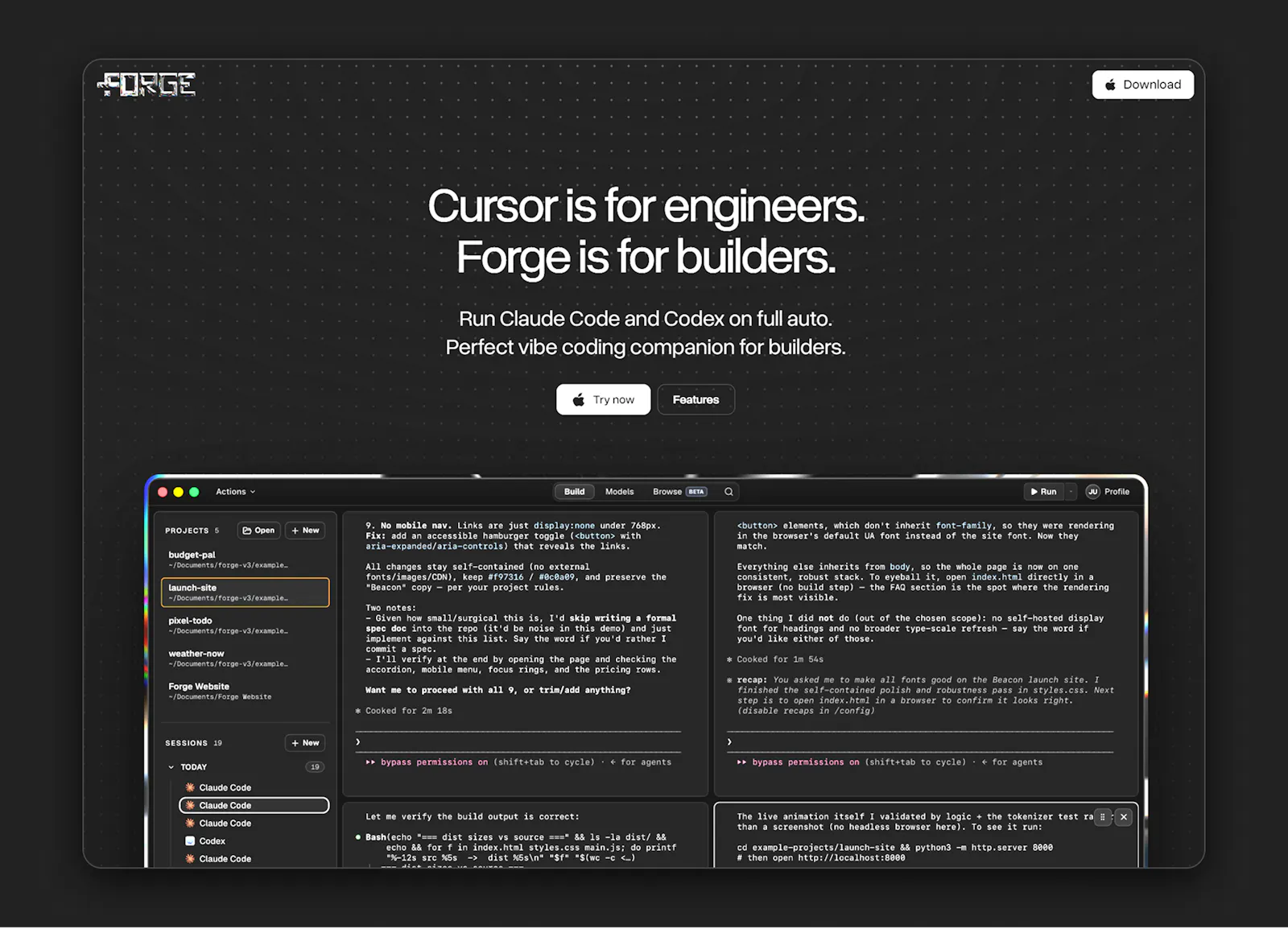This screenshot has width=1288, height=929.
Task: Click the 'Cooked for 1m 54s' status line
Action: point(775,659)
